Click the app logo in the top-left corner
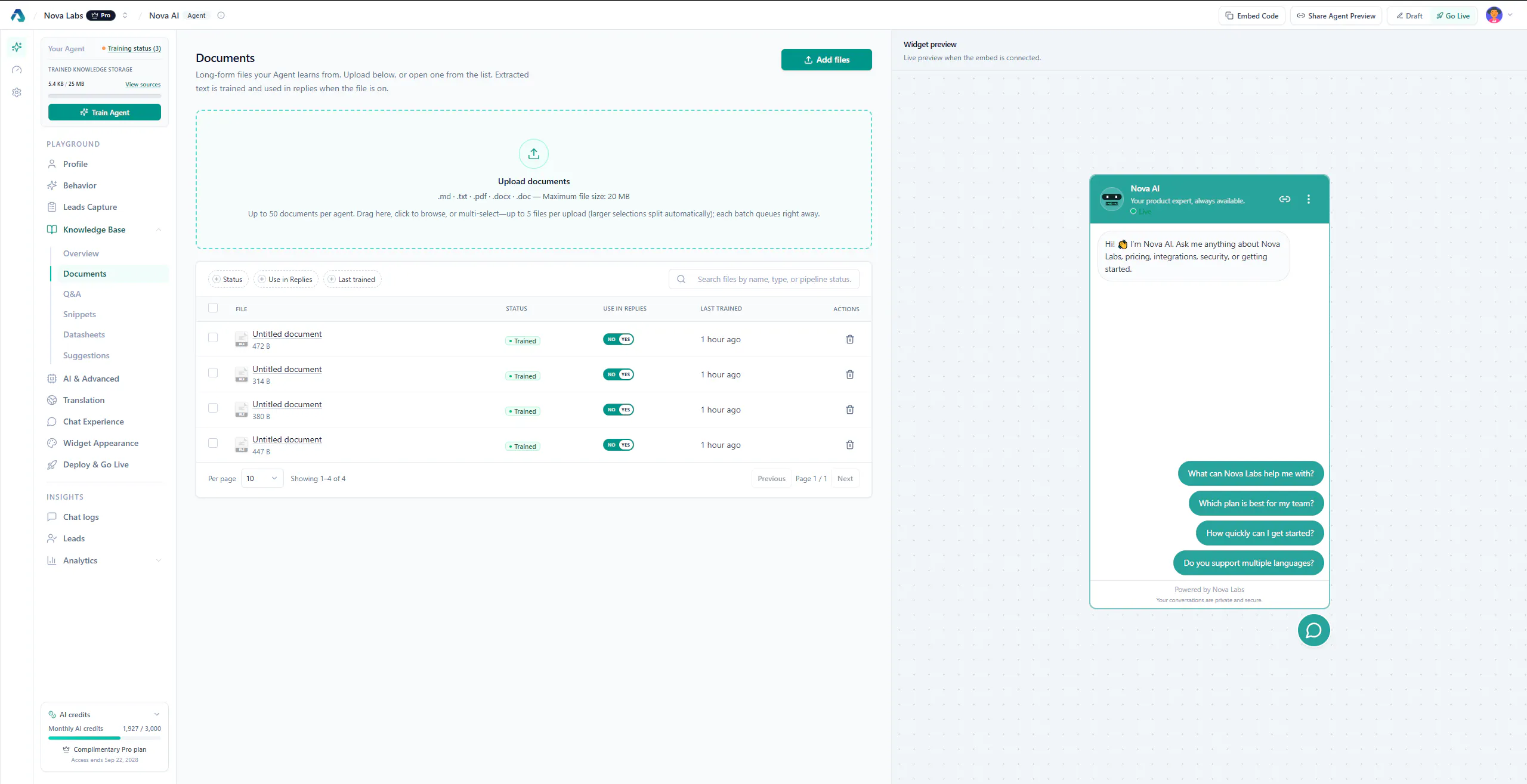The image size is (1527, 784). pos(18,16)
